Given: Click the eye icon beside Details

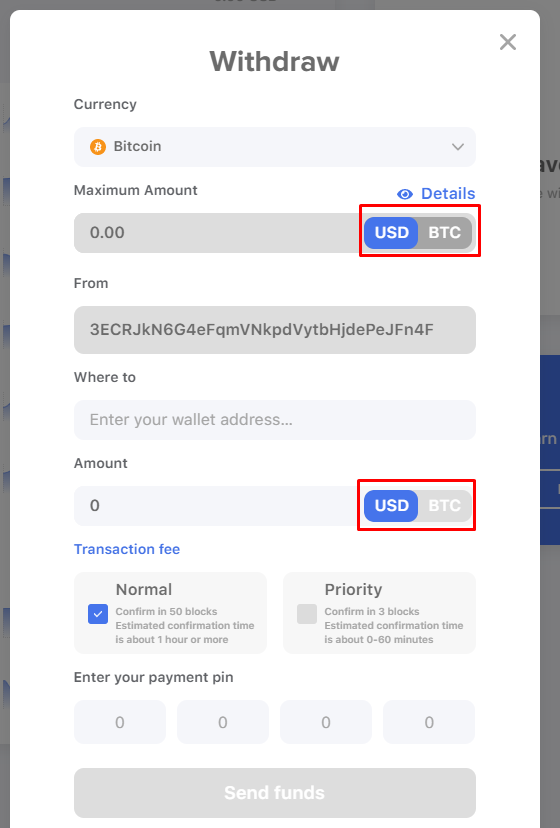Looking at the screenshot, I should pos(405,194).
